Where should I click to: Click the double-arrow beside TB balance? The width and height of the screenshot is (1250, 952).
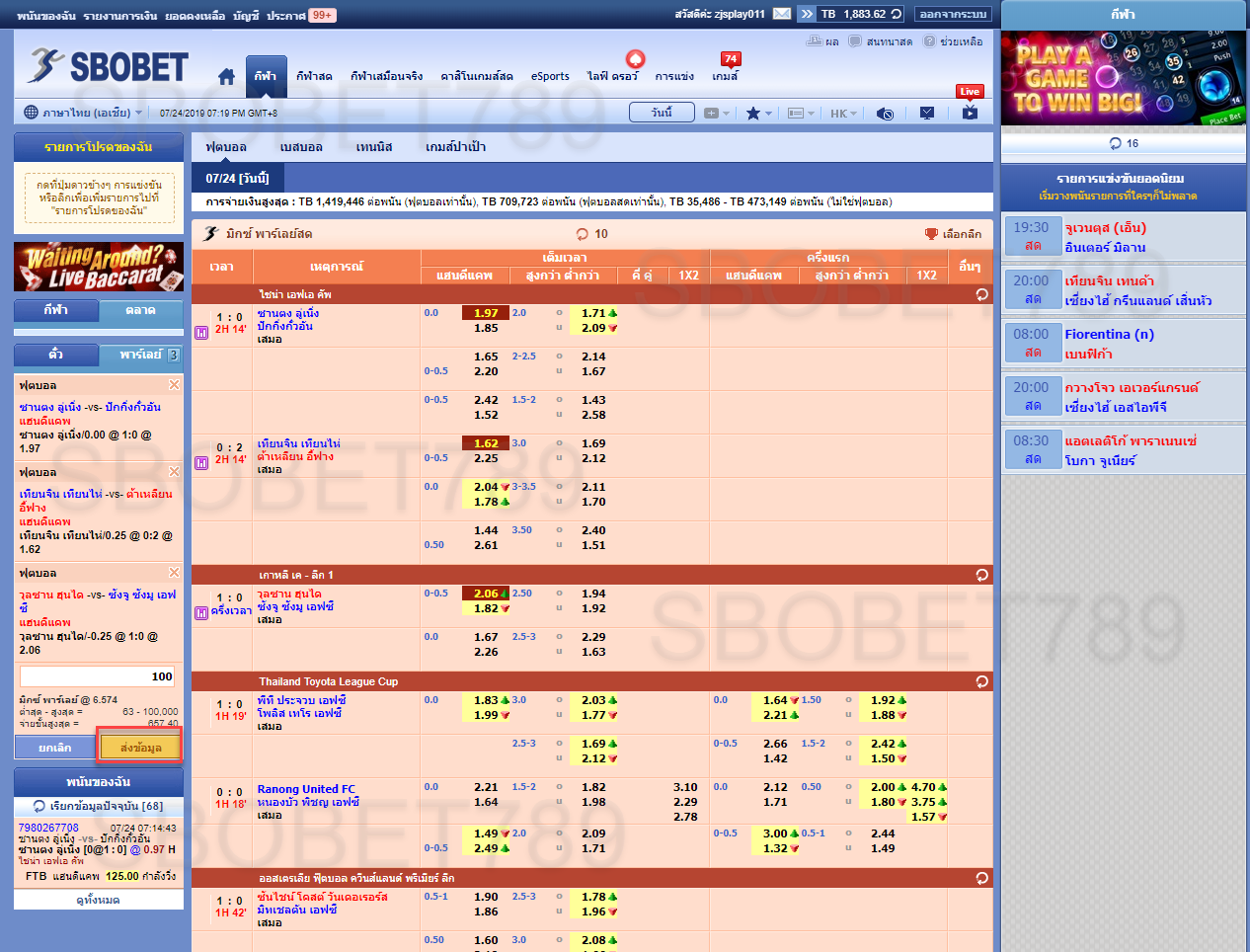tap(807, 14)
